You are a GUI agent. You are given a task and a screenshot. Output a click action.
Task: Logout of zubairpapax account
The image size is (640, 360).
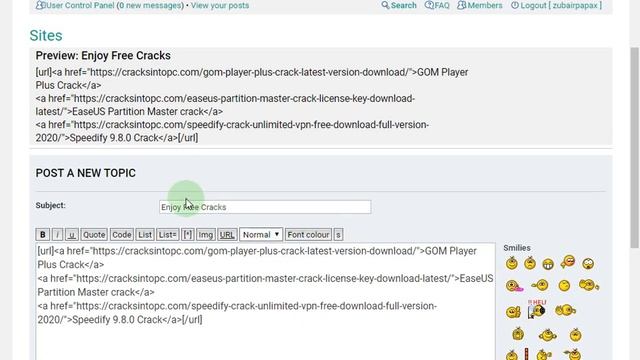[x=556, y=5]
